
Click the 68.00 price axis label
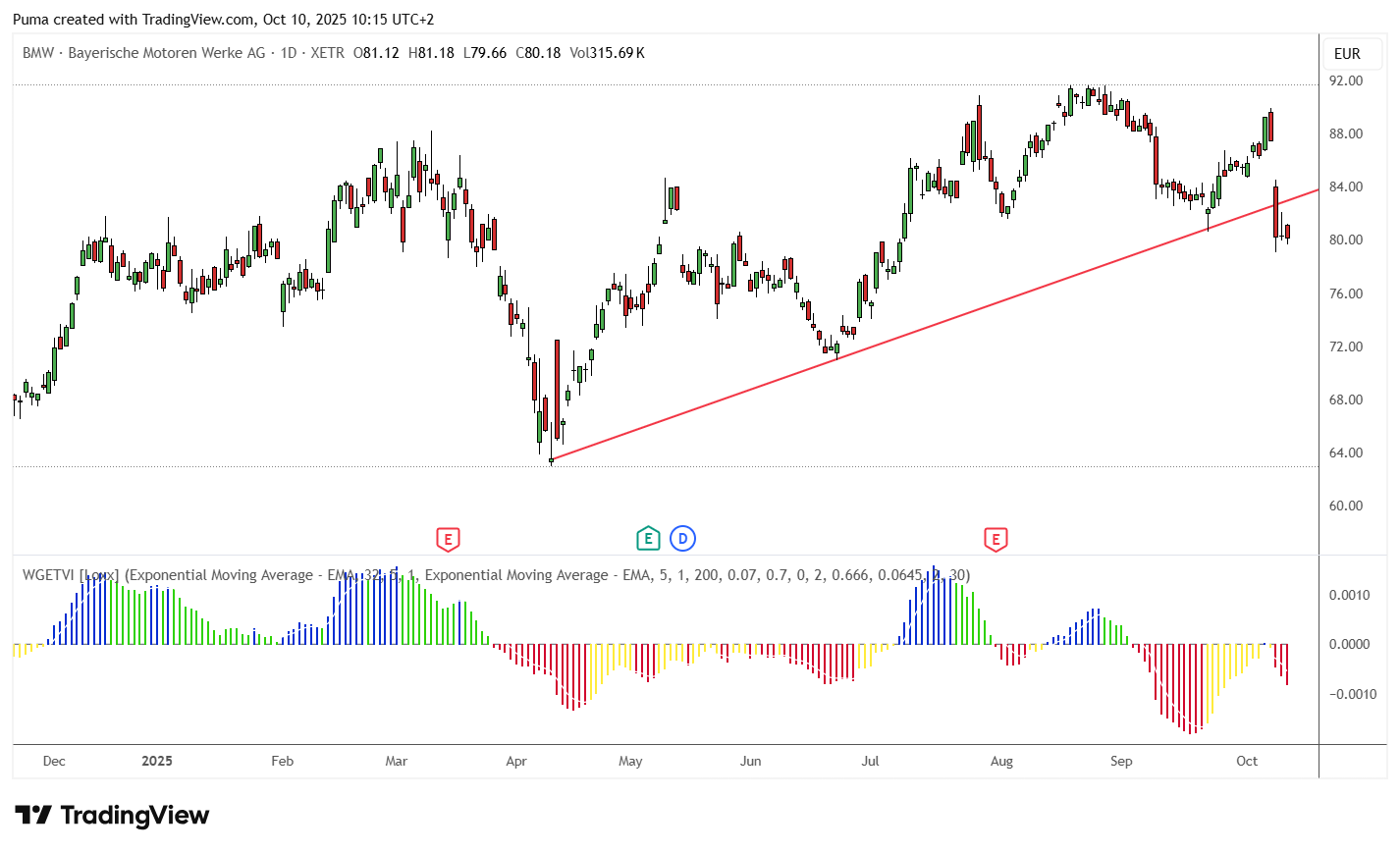coord(1346,399)
